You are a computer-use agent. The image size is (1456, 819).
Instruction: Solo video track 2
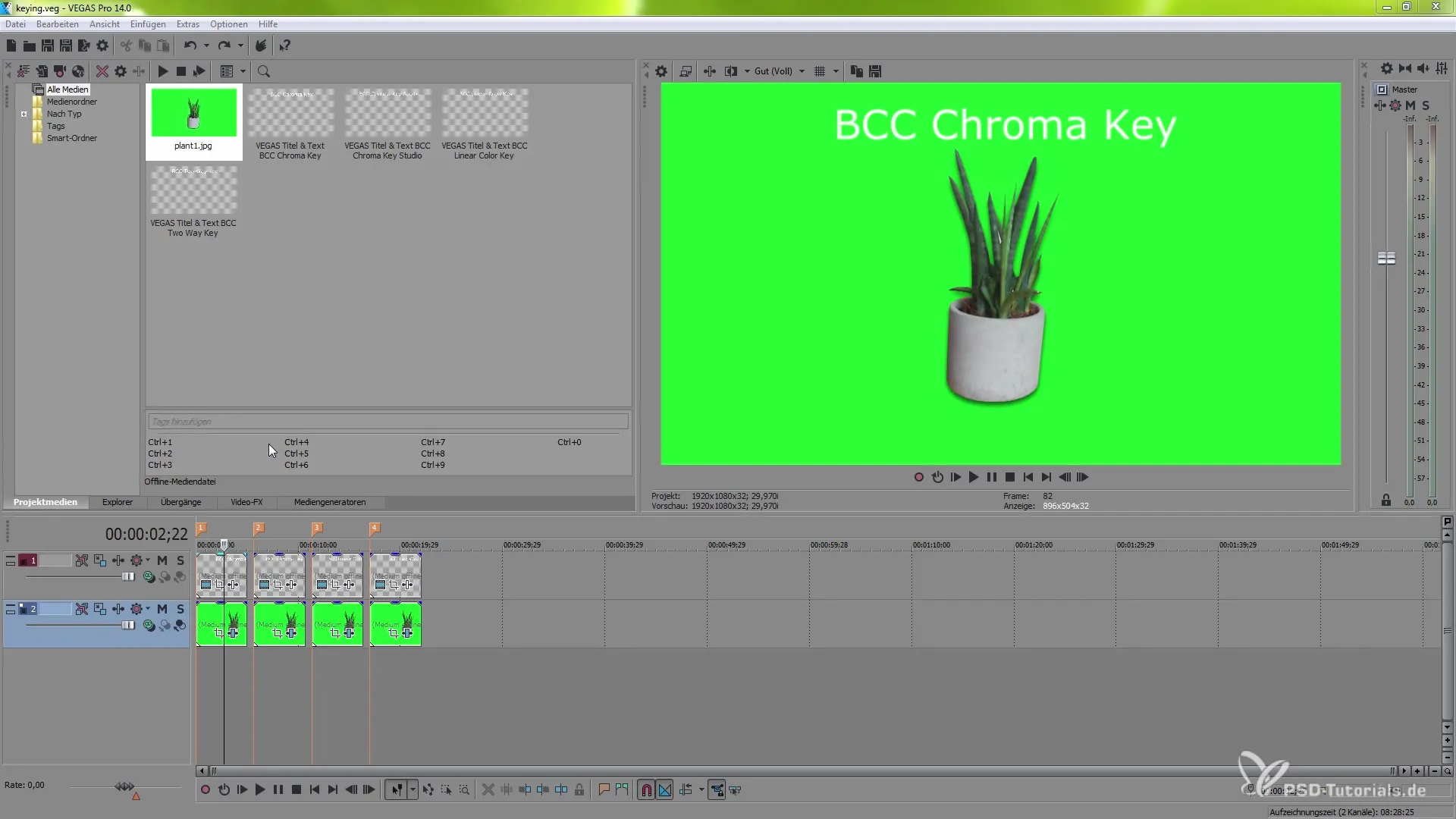180,609
